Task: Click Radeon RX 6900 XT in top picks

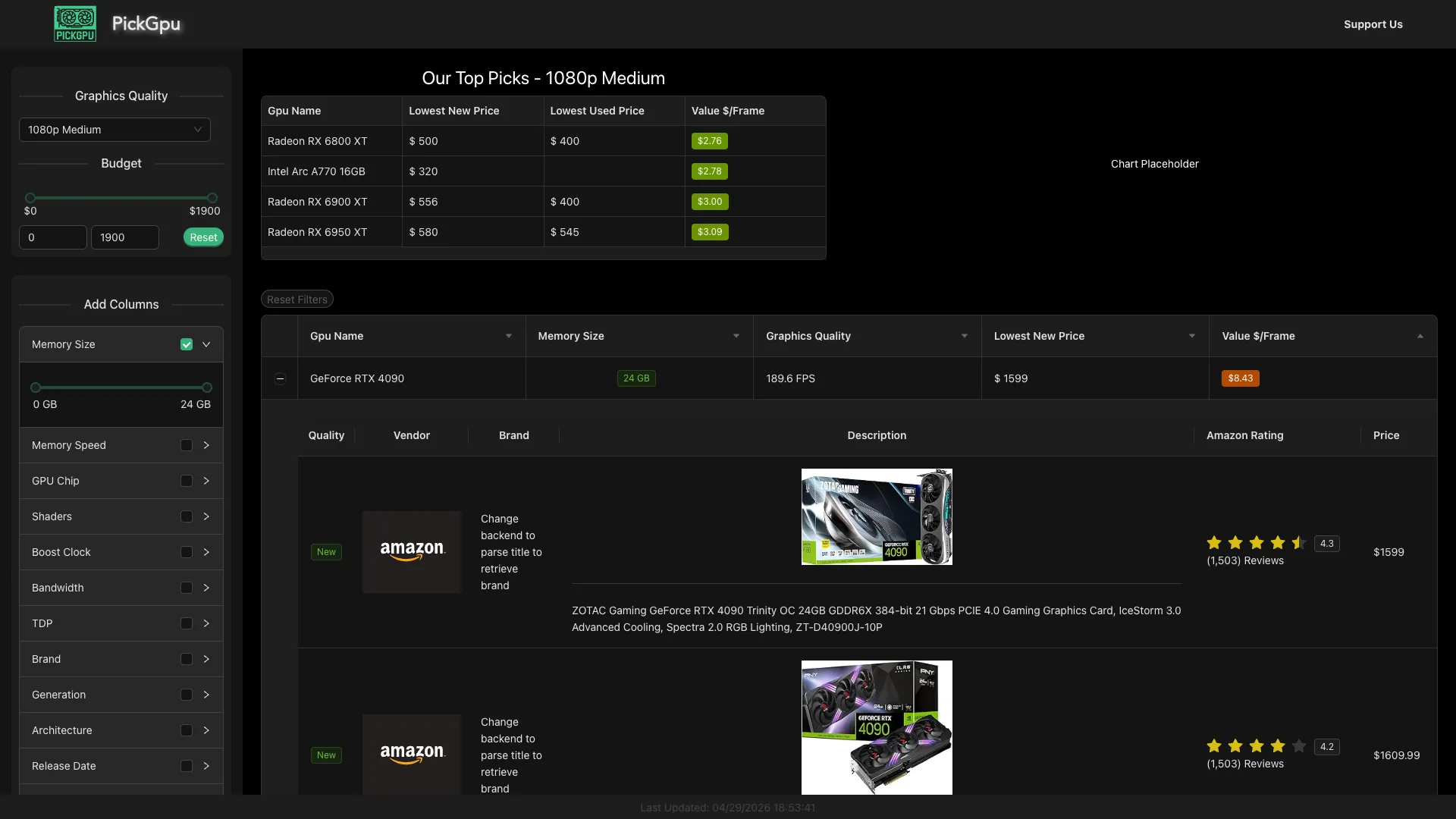Action: point(317,202)
